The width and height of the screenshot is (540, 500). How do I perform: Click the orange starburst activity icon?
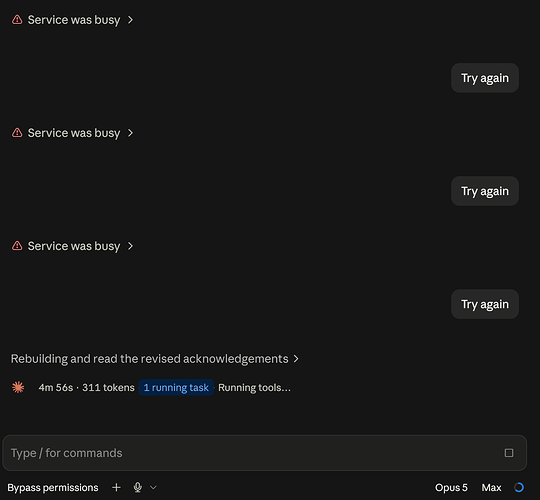pos(18,387)
